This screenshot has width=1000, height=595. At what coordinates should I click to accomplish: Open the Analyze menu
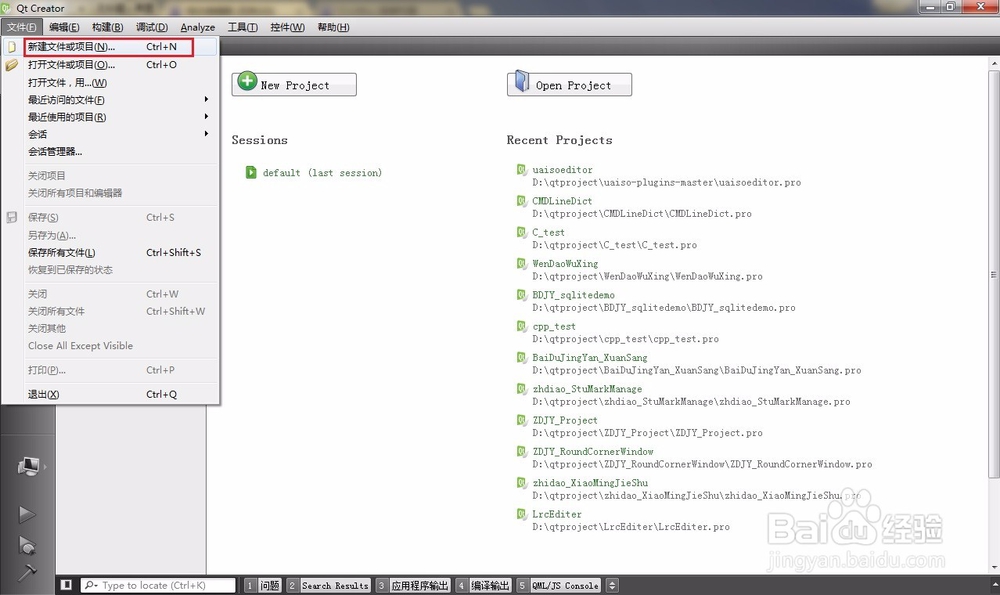(x=198, y=27)
